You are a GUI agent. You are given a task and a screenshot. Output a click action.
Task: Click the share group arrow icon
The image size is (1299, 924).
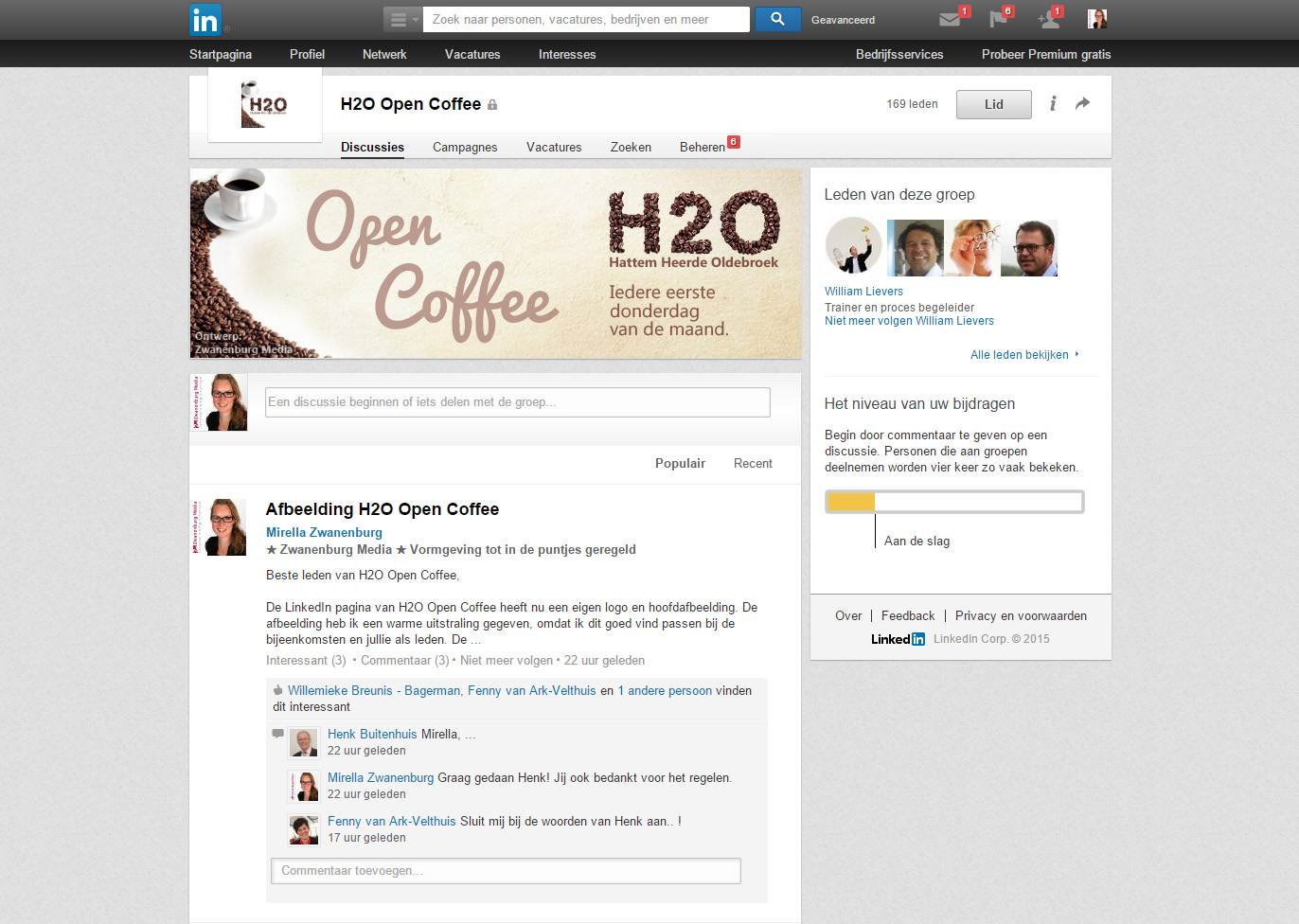pyautogui.click(x=1083, y=103)
